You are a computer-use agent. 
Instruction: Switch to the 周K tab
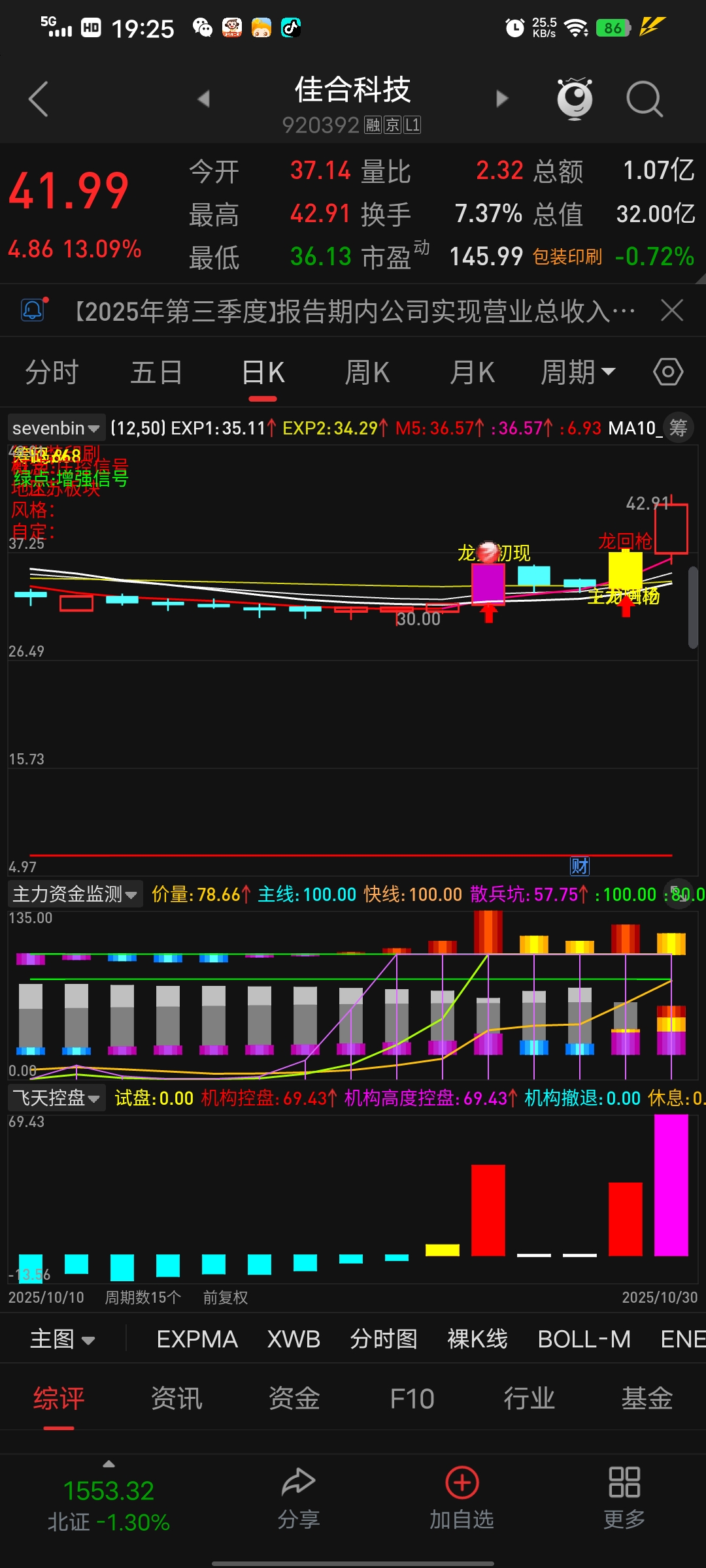367,372
